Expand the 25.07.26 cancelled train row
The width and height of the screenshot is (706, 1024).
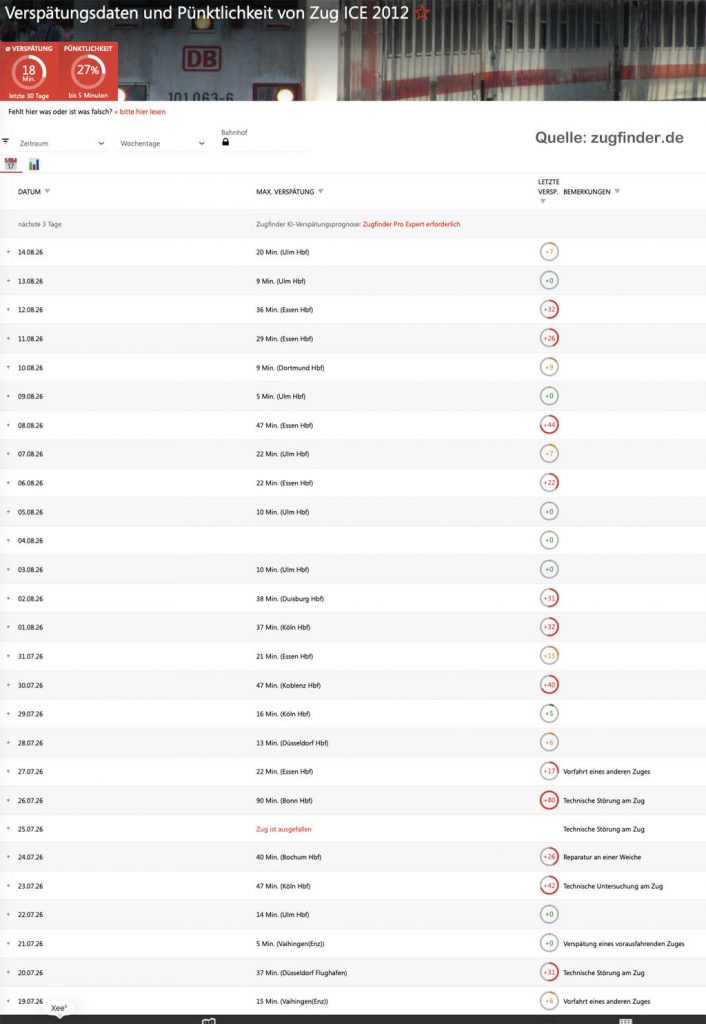tap(8, 829)
